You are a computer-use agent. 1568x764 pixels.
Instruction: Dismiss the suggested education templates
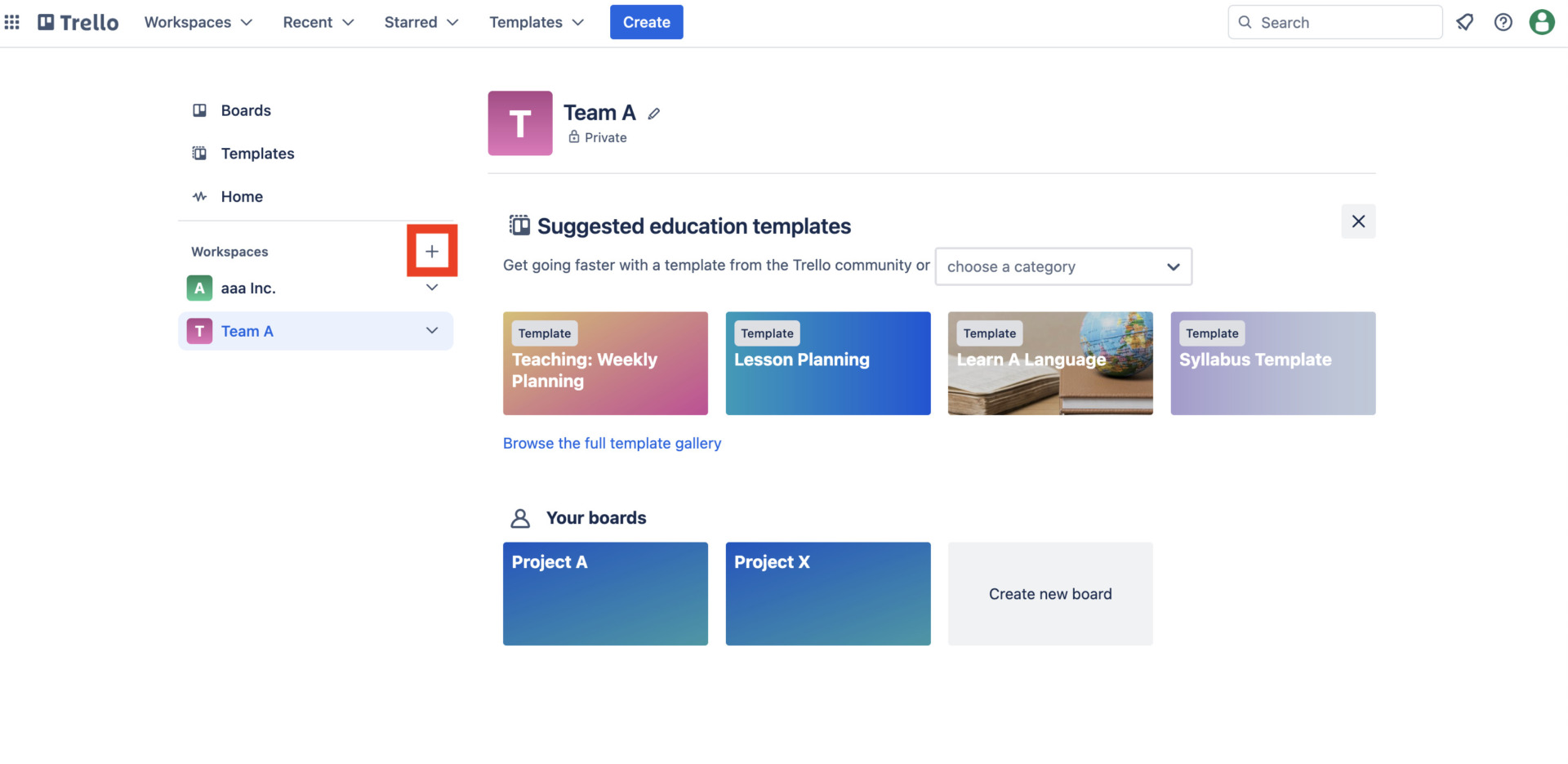[x=1358, y=221]
